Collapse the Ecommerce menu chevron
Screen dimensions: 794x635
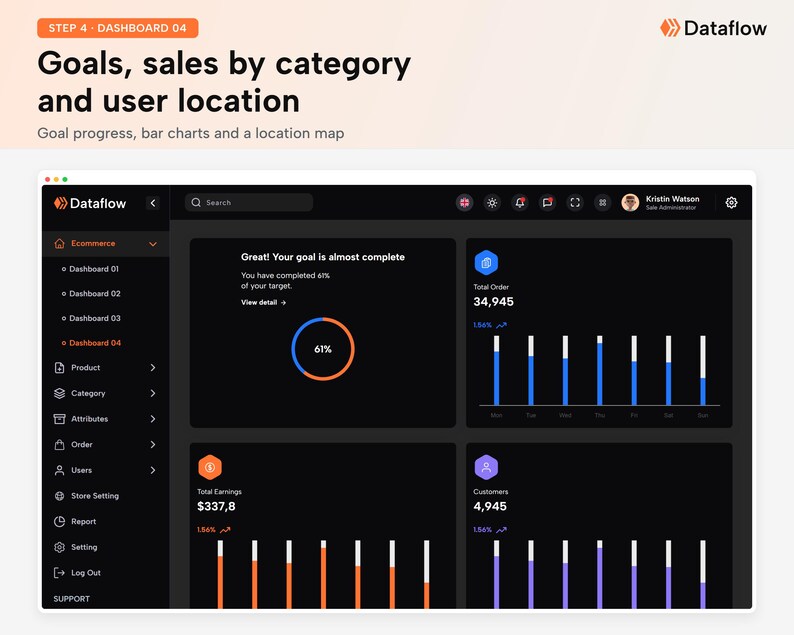(153, 244)
